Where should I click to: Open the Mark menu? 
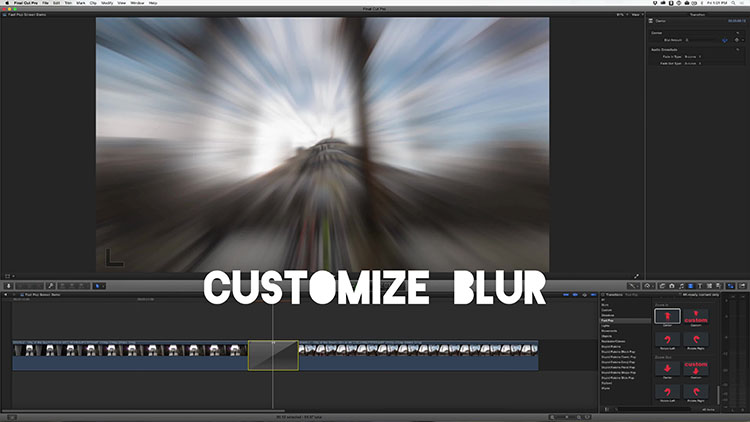point(81,3)
